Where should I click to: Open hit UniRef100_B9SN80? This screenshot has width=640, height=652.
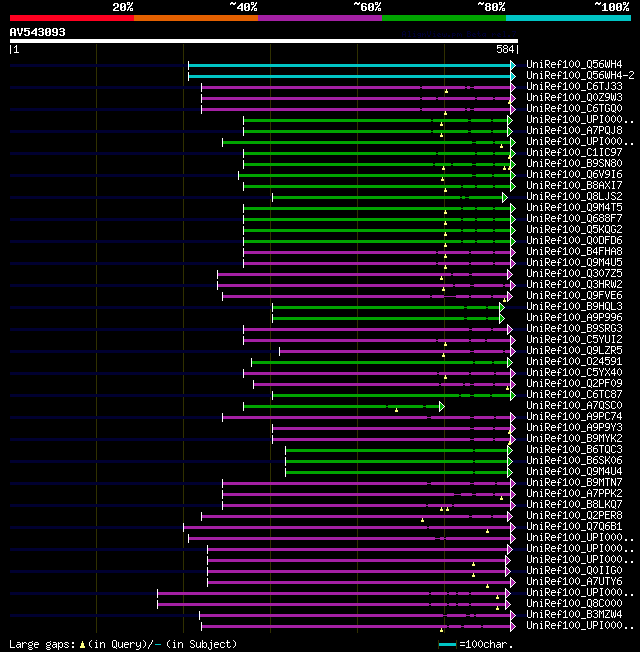(574, 163)
